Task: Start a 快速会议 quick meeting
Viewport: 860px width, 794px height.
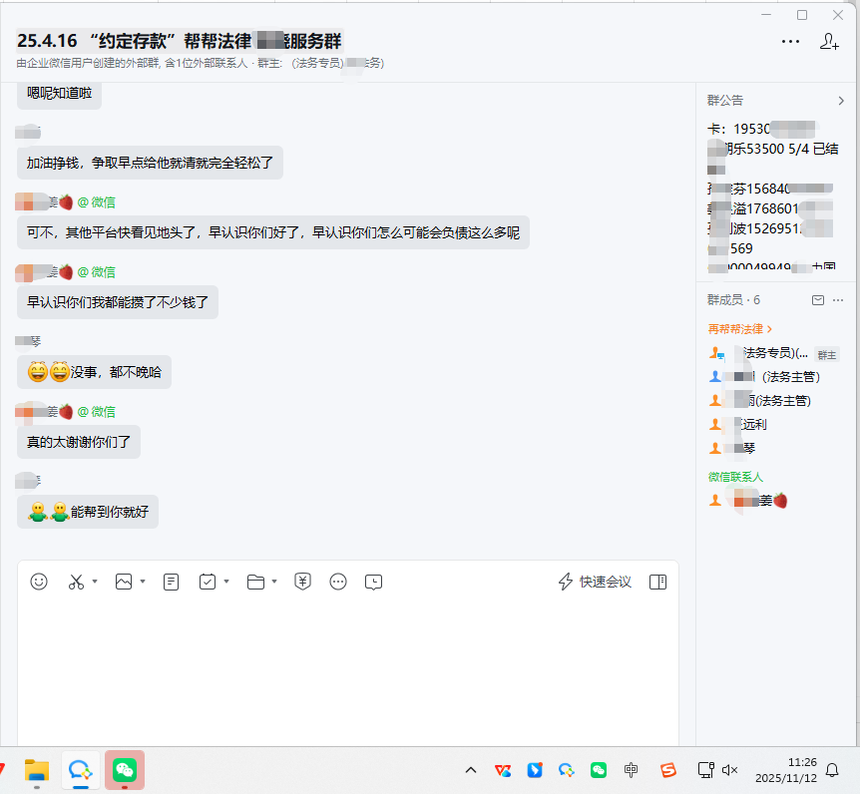Action: pos(595,581)
